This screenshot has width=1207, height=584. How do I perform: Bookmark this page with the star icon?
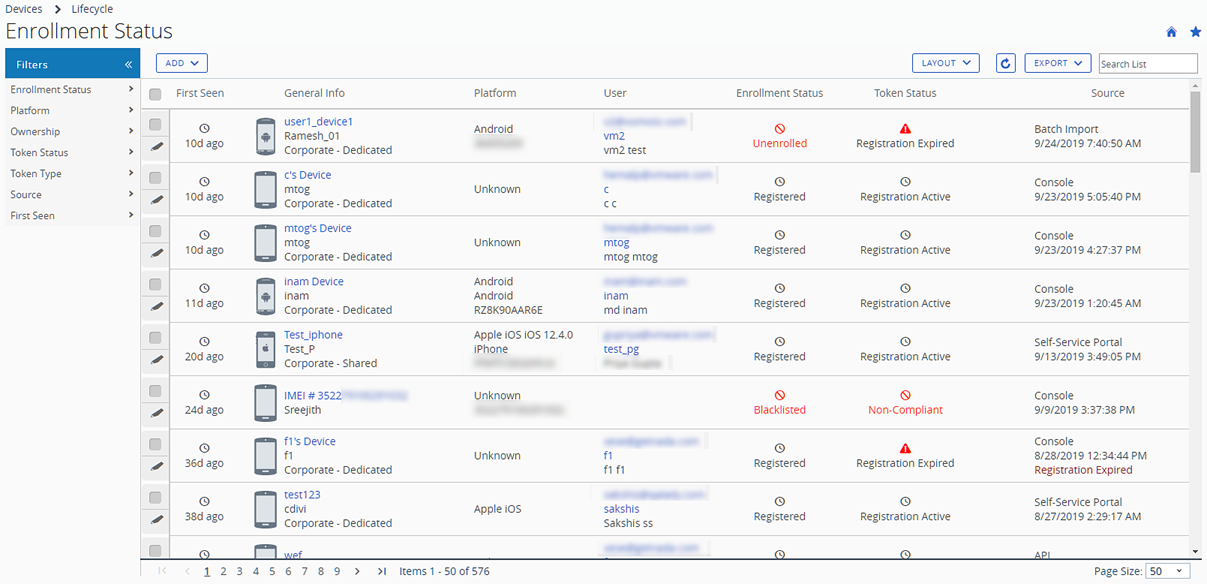[x=1195, y=32]
